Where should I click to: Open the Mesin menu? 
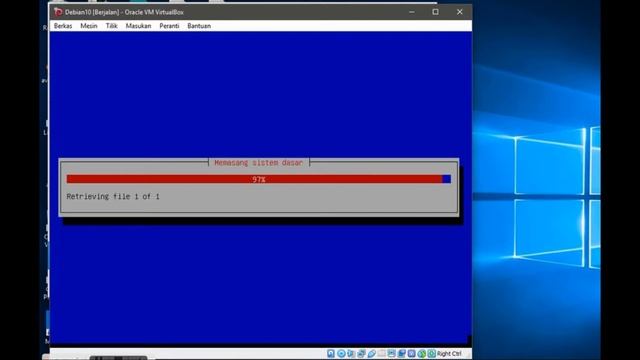(89, 26)
